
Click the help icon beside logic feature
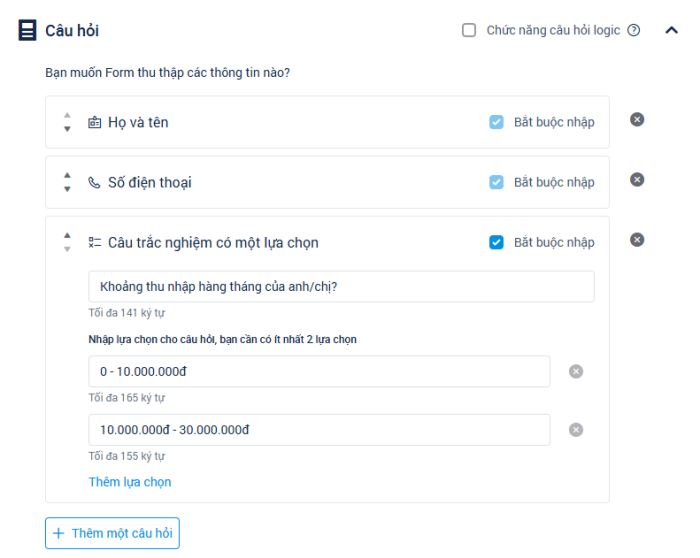coord(634,31)
